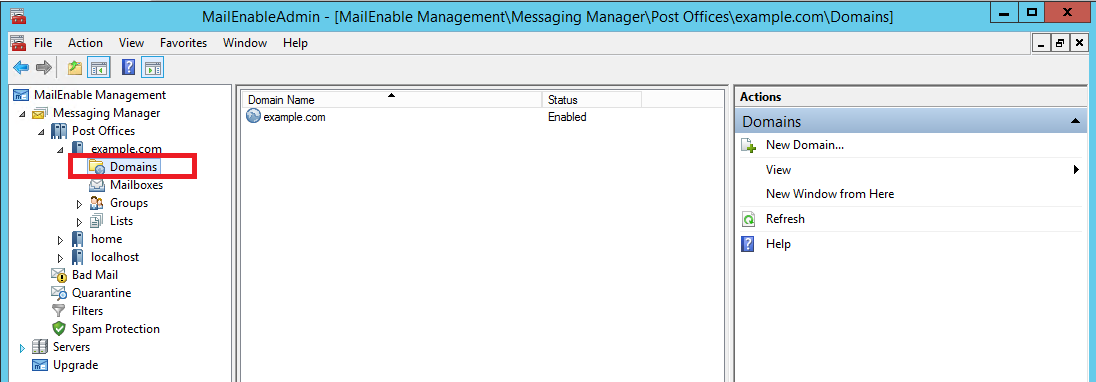Click New Domain... in Actions pane
1096x382 pixels.
(805, 145)
